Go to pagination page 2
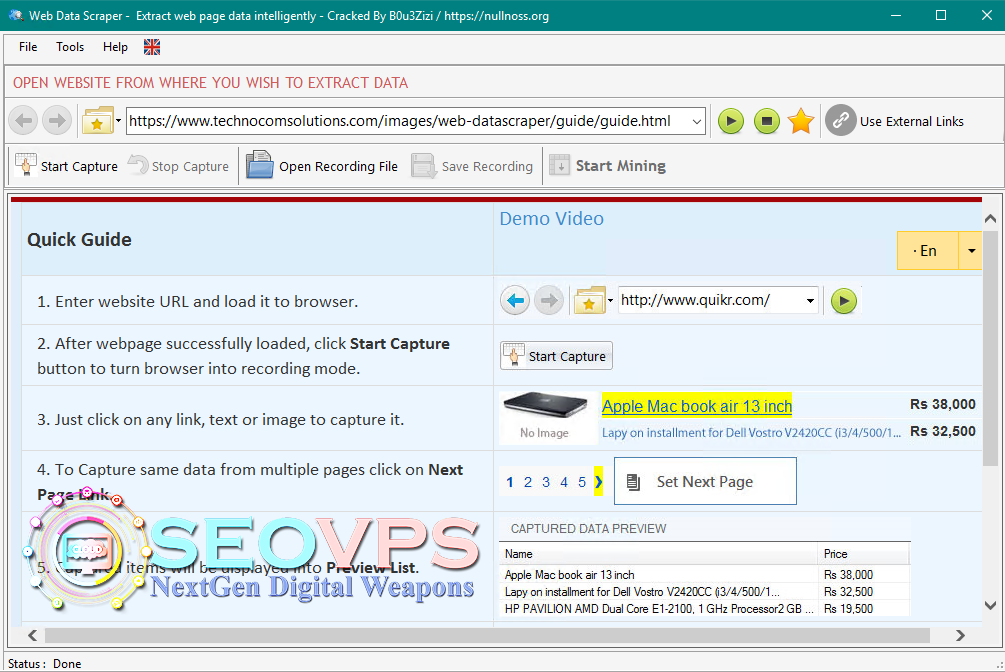The image size is (1005, 672). pyautogui.click(x=527, y=482)
